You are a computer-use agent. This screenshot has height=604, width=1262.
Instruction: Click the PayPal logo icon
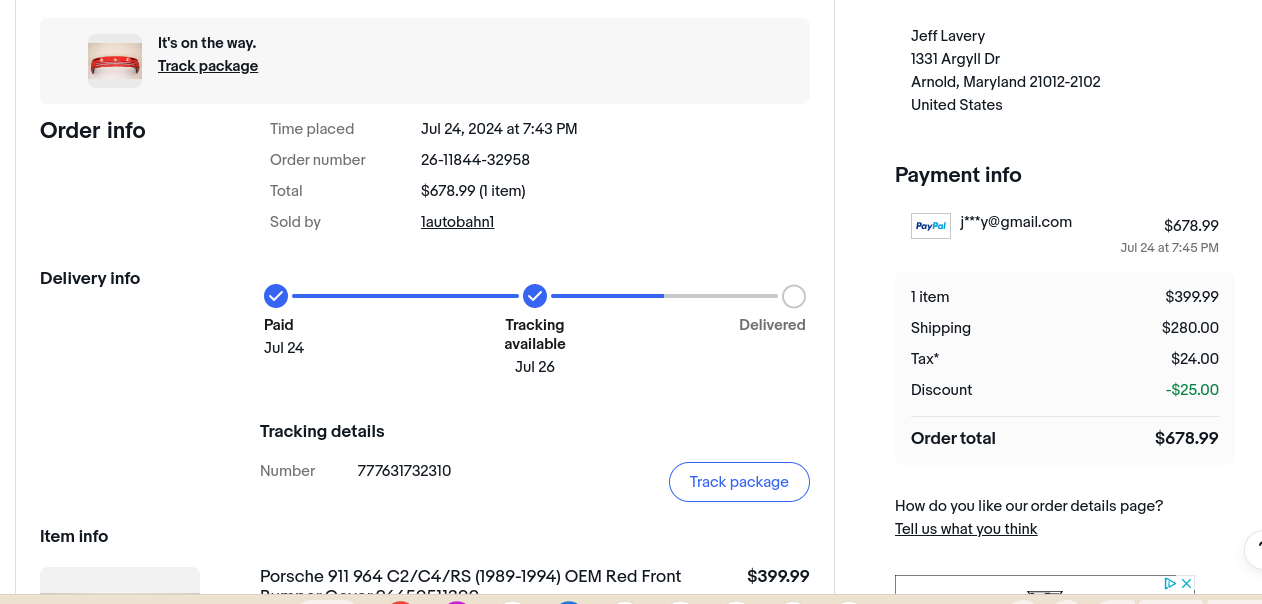point(931,226)
